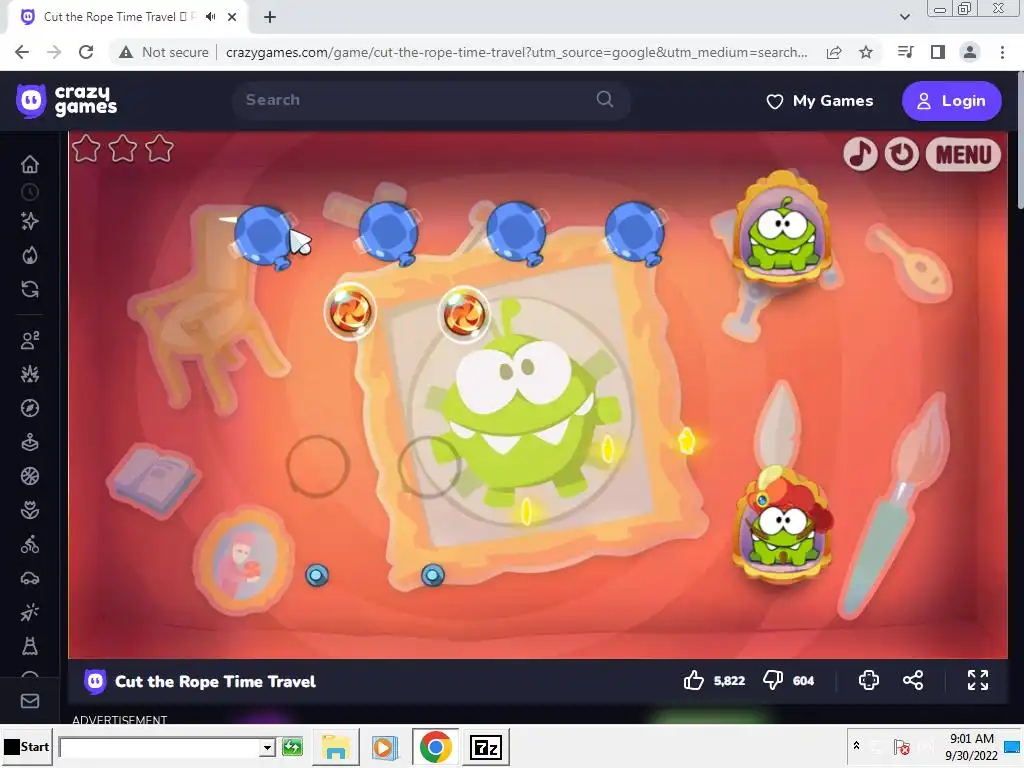Click the Not secure site warning
The height and width of the screenshot is (768, 1024).
(163, 52)
